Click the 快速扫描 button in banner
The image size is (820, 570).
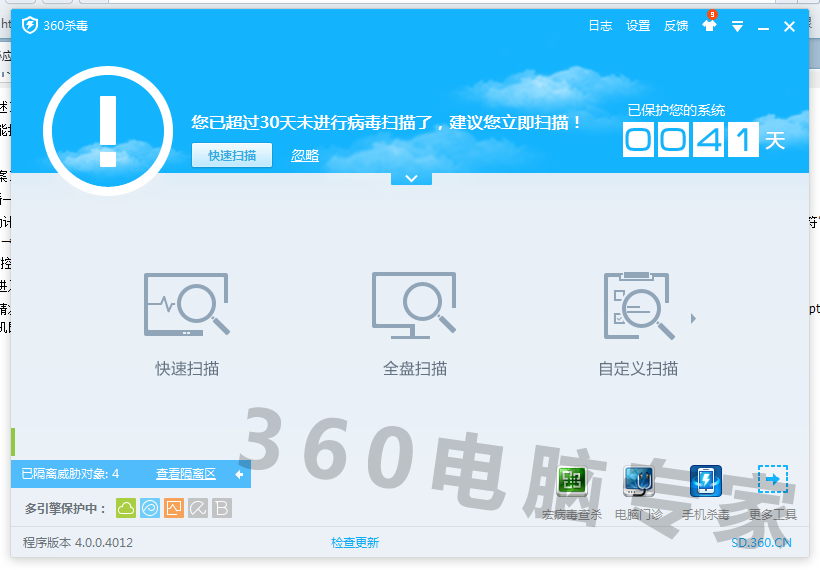click(232, 155)
